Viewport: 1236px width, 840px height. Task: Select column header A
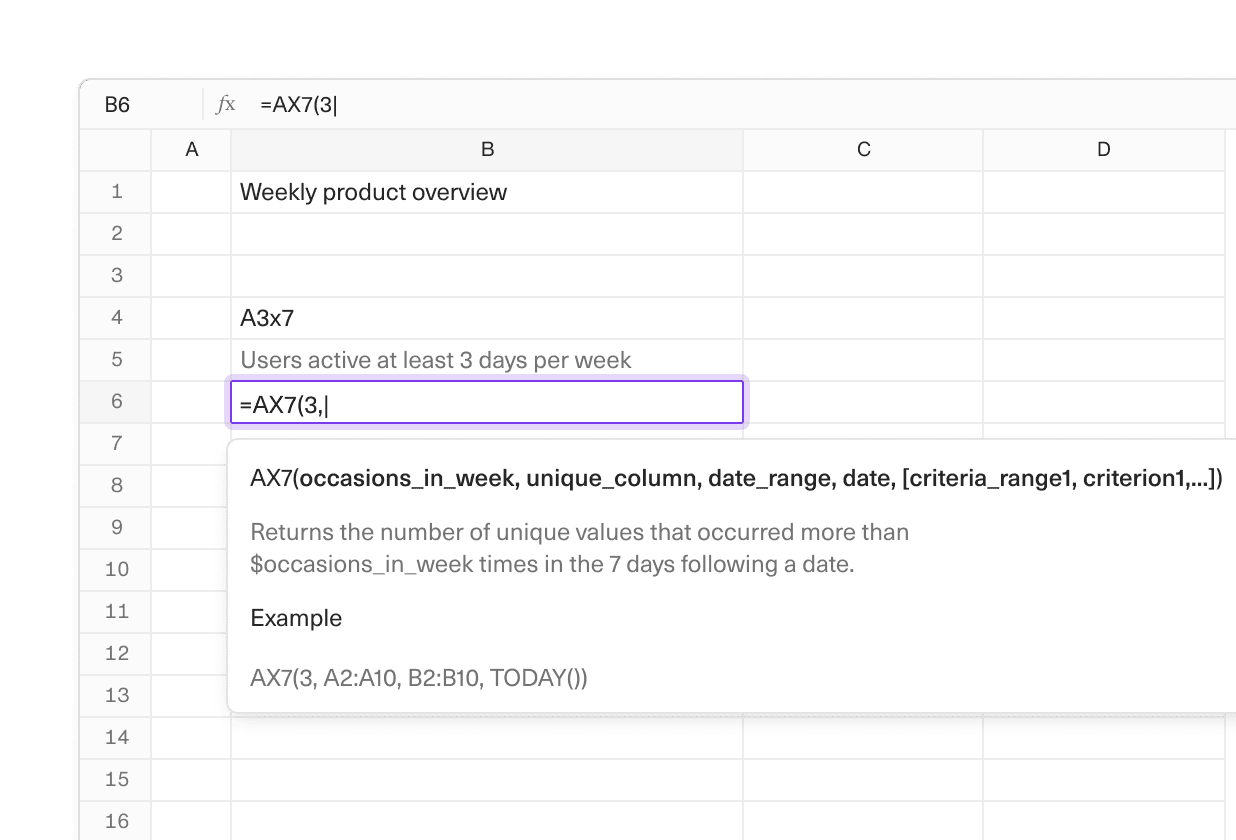(x=190, y=149)
